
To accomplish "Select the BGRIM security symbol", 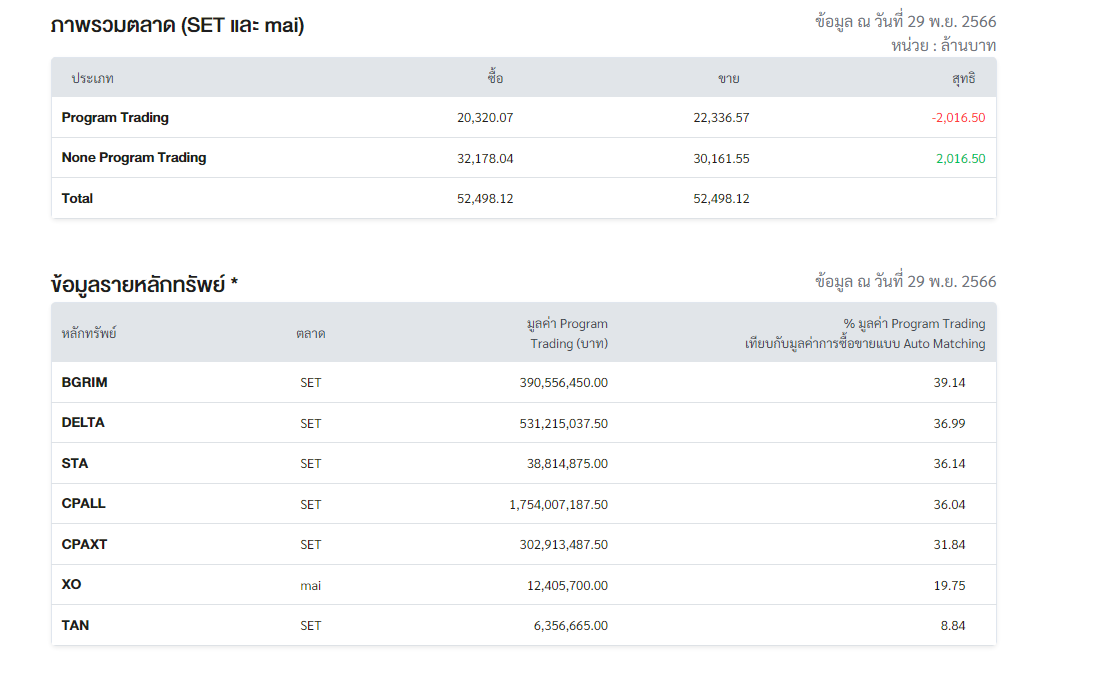I will click(x=85, y=382).
